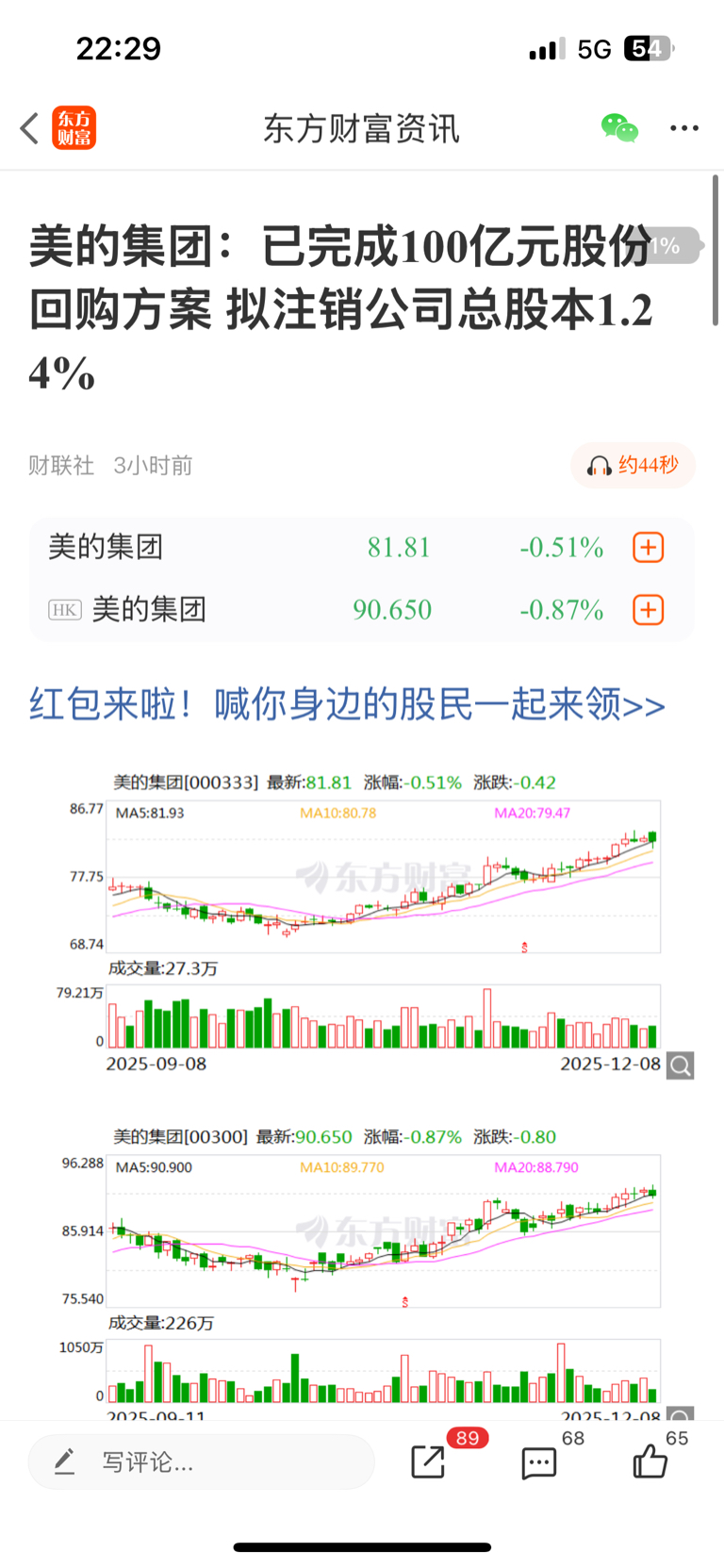
Task: Tap the 2025-12-08 date on first chart
Action: point(611,1064)
